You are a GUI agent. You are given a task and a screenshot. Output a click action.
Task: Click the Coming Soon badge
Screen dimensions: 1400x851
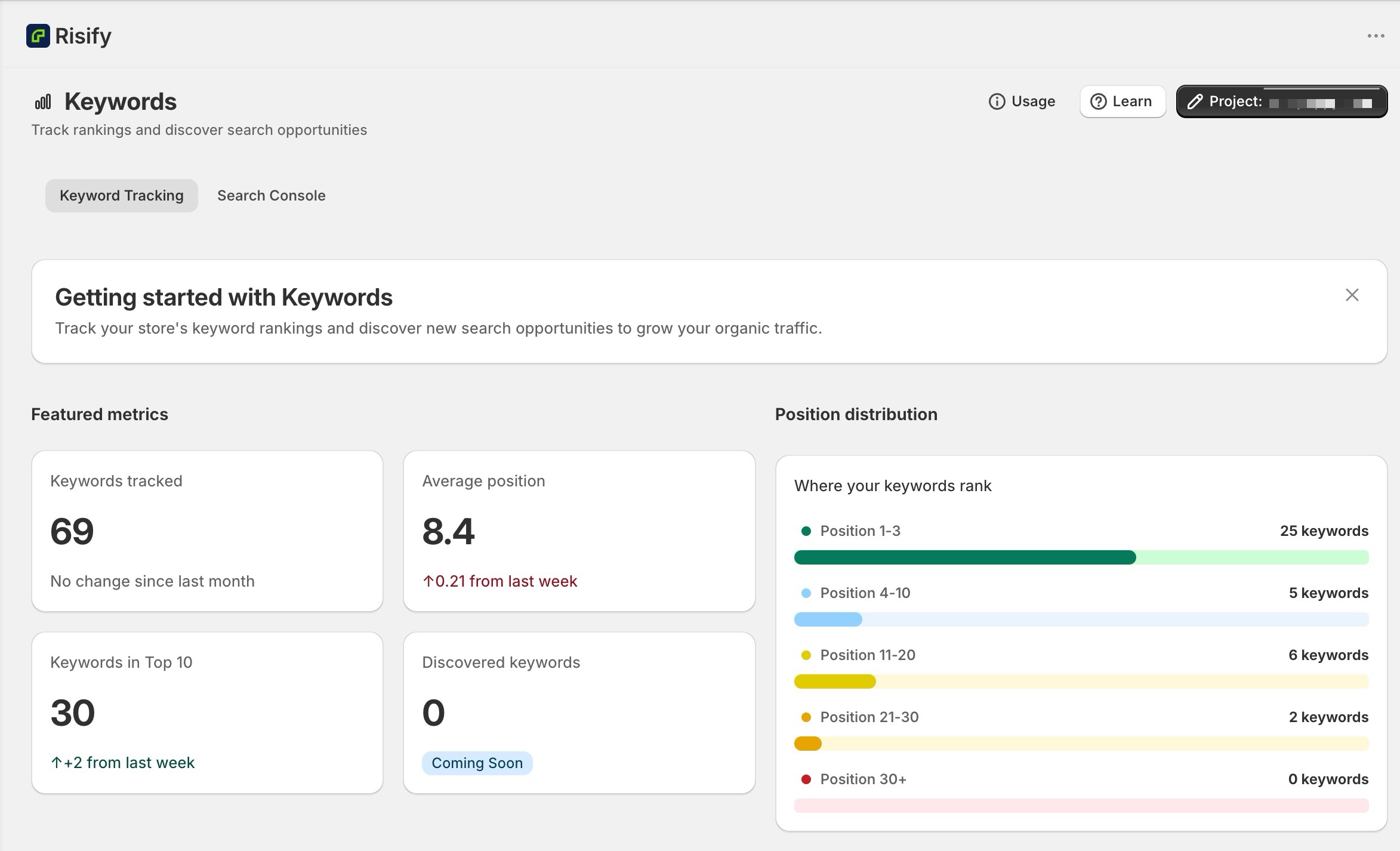pos(477,763)
